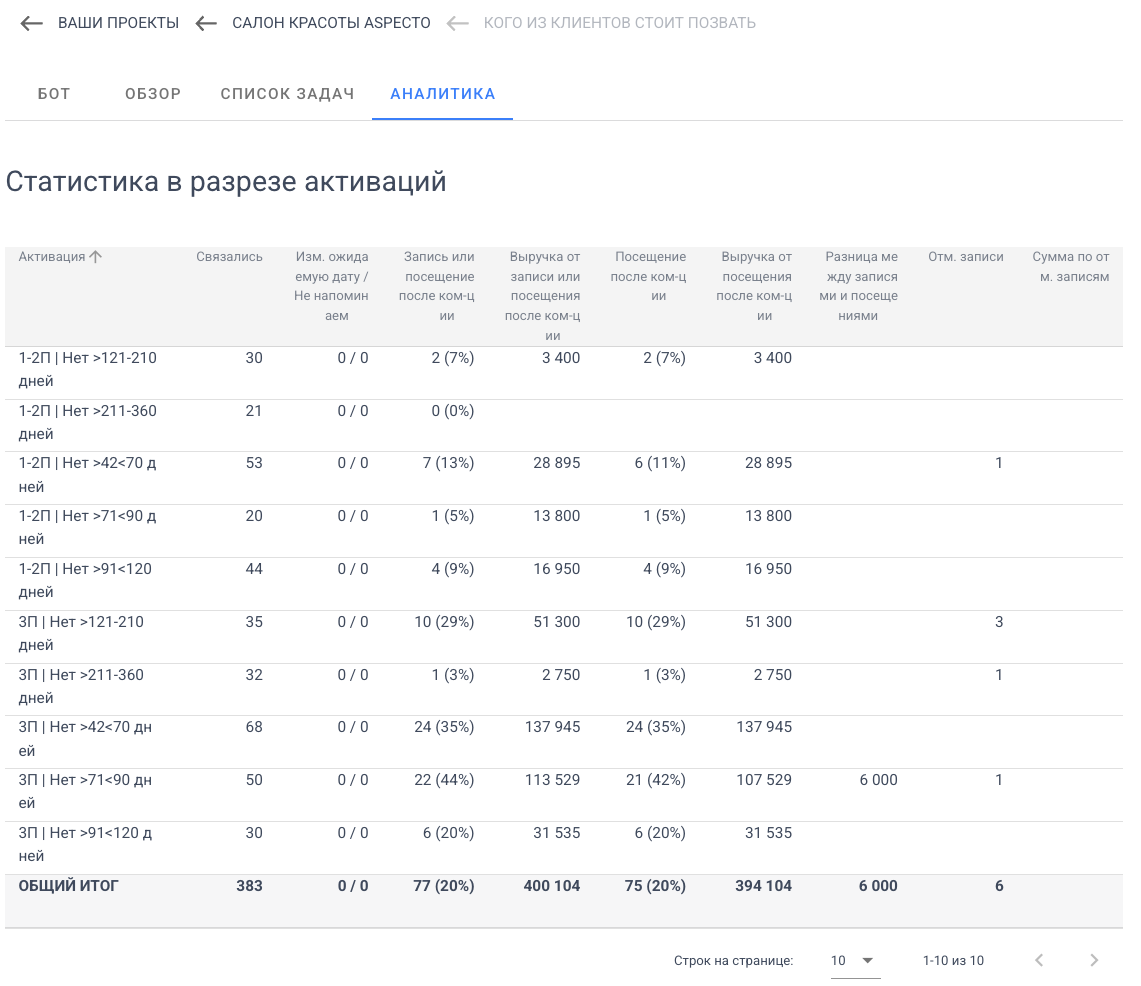Click the Запись или посещение column header
The width and height of the screenshot is (1141, 986).
[x=437, y=286]
